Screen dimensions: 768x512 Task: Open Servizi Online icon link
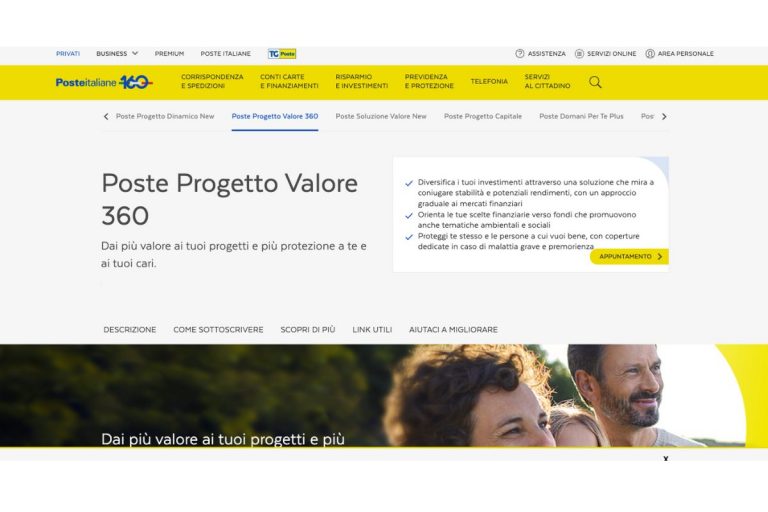pyautogui.click(x=579, y=53)
